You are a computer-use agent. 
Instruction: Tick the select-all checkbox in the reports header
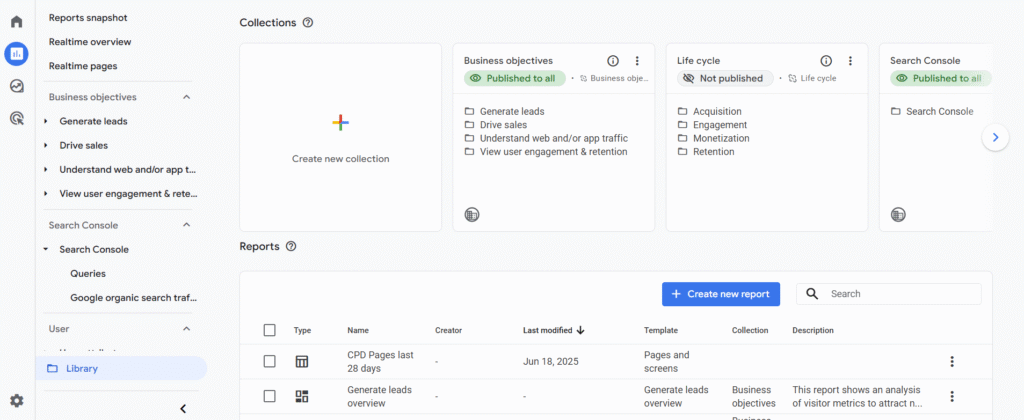[x=270, y=331]
